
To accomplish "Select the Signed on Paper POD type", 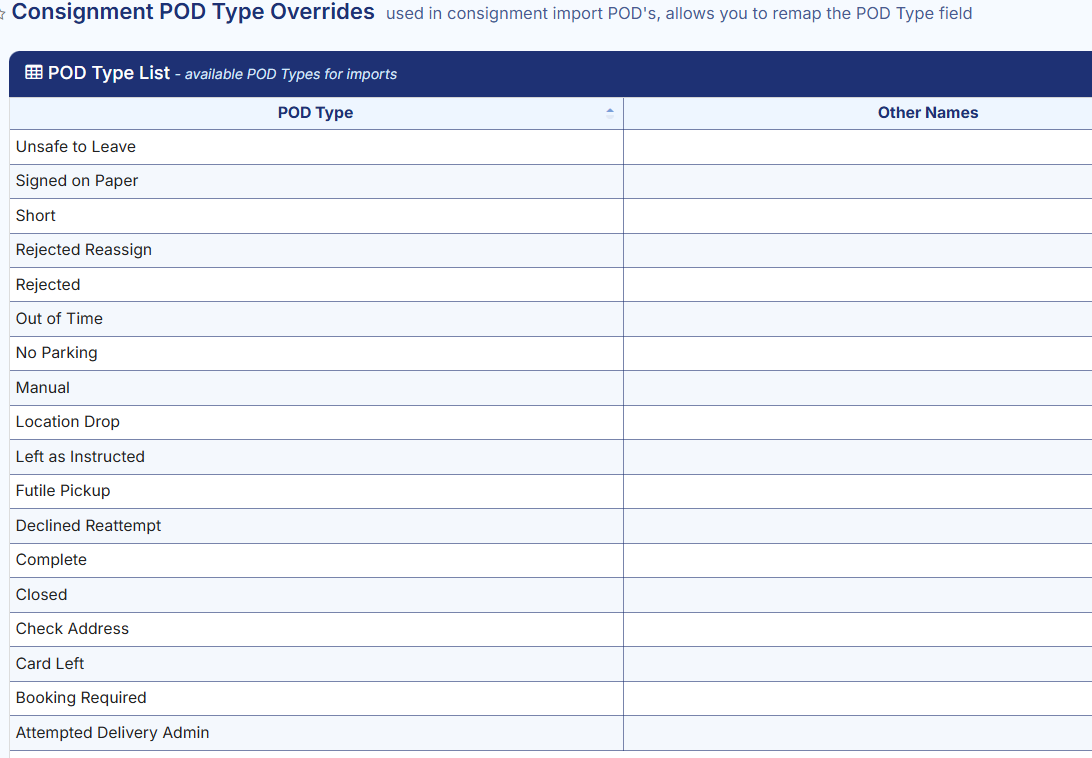I will coord(77,181).
